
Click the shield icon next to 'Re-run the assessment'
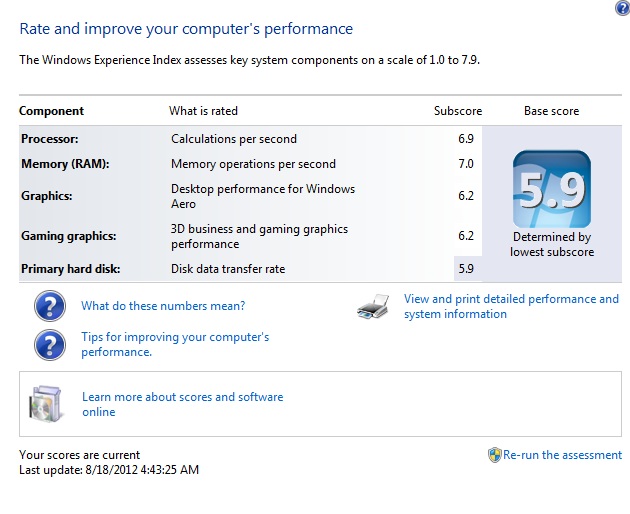coord(495,455)
